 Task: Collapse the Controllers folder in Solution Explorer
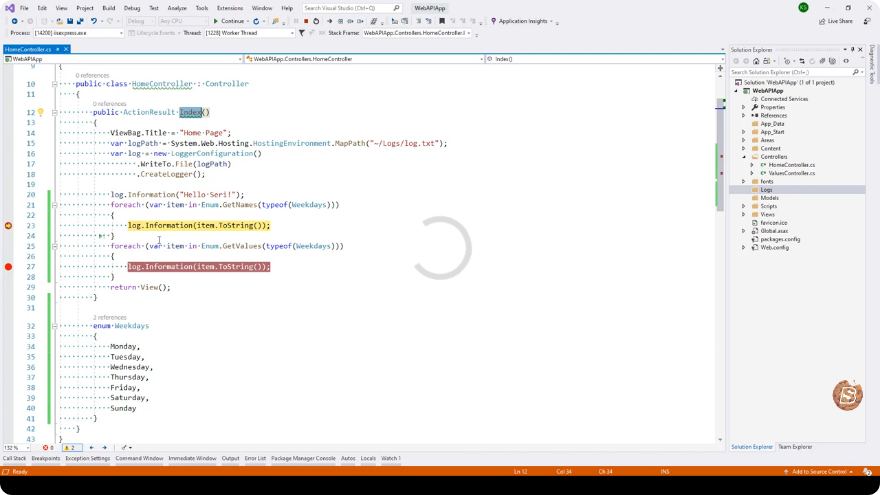744,157
